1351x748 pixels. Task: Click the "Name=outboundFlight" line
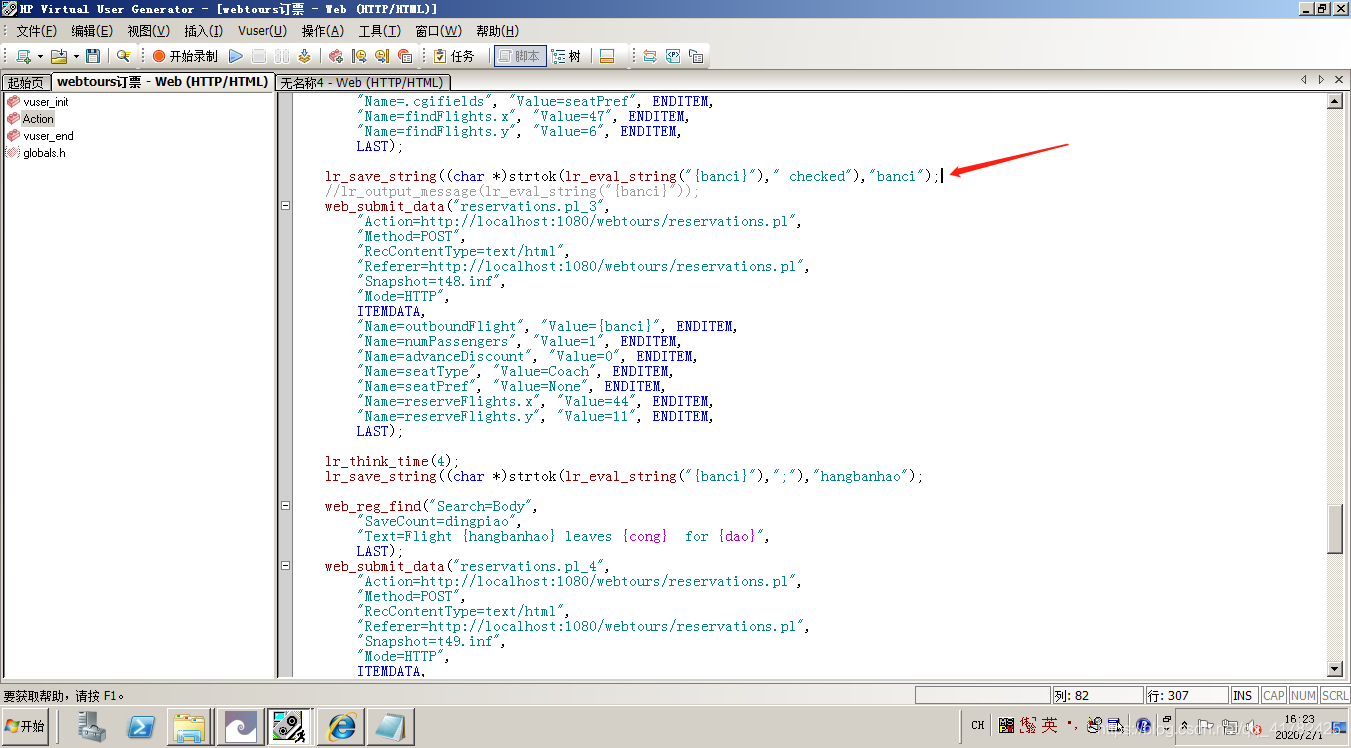point(546,326)
